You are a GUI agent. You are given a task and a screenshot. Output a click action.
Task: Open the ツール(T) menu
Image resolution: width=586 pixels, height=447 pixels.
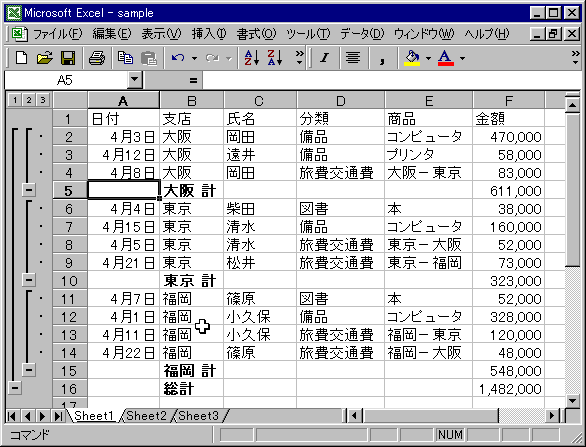click(x=308, y=34)
